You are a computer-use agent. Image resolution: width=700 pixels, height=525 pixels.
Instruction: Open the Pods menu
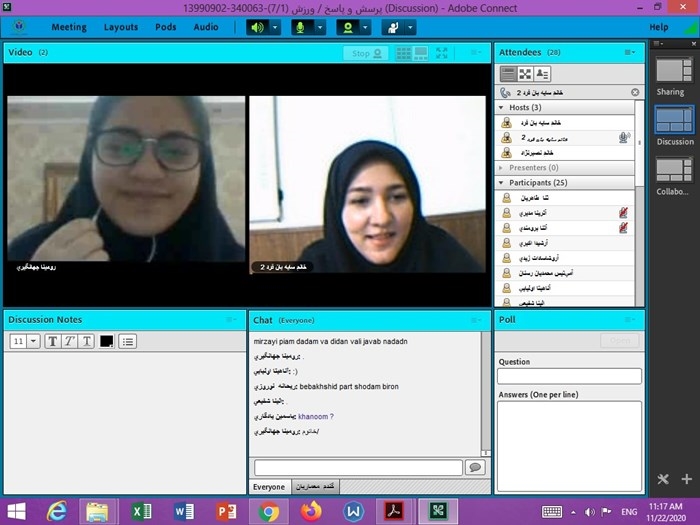point(165,27)
